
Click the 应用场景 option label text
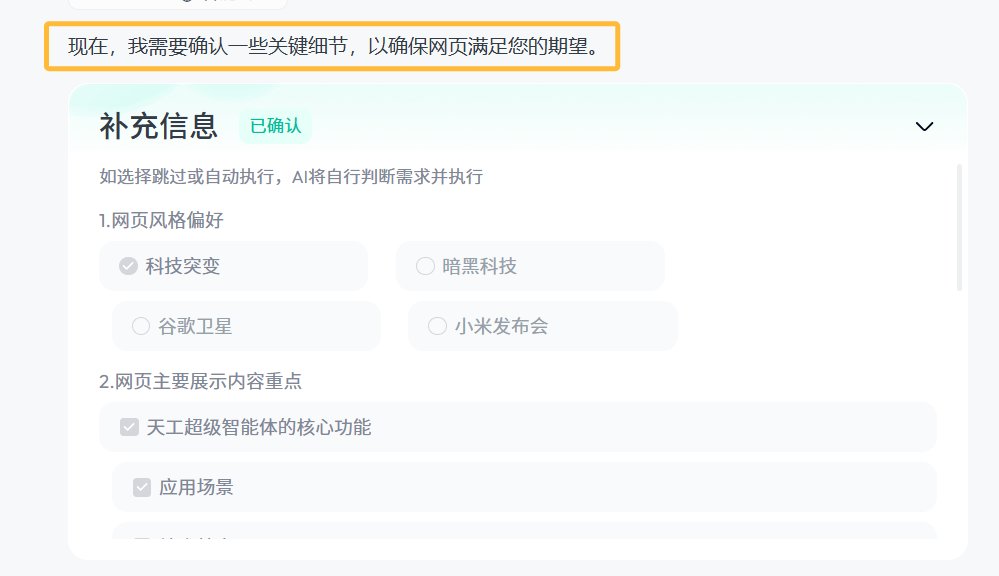pos(197,488)
